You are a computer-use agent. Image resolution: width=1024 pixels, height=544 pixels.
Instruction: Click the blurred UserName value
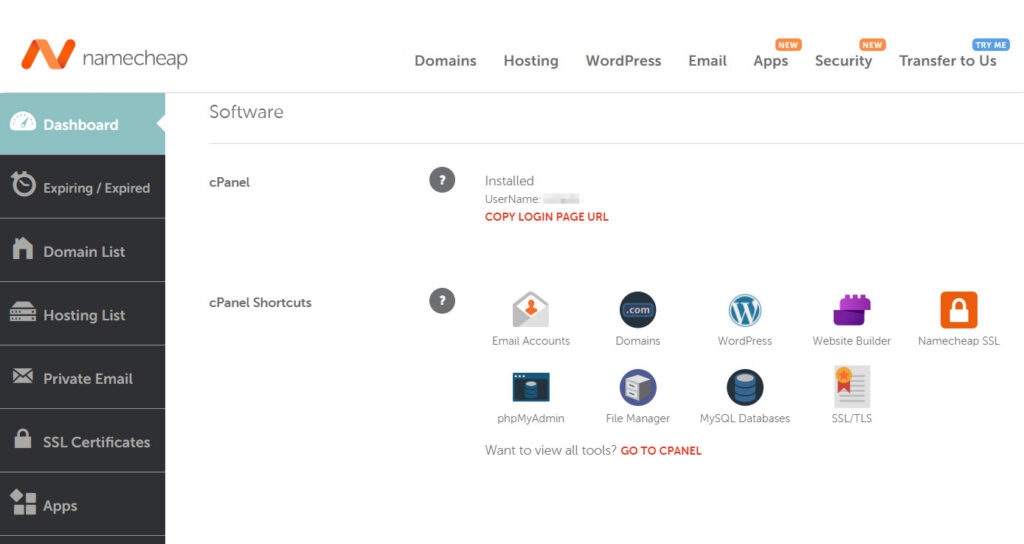click(x=562, y=199)
